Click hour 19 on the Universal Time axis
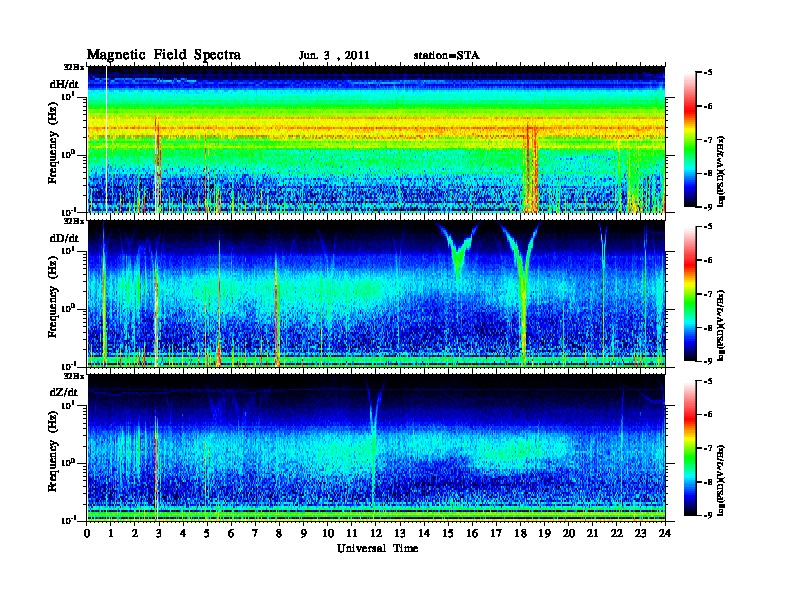The height and width of the screenshot is (612, 792). 544,533
